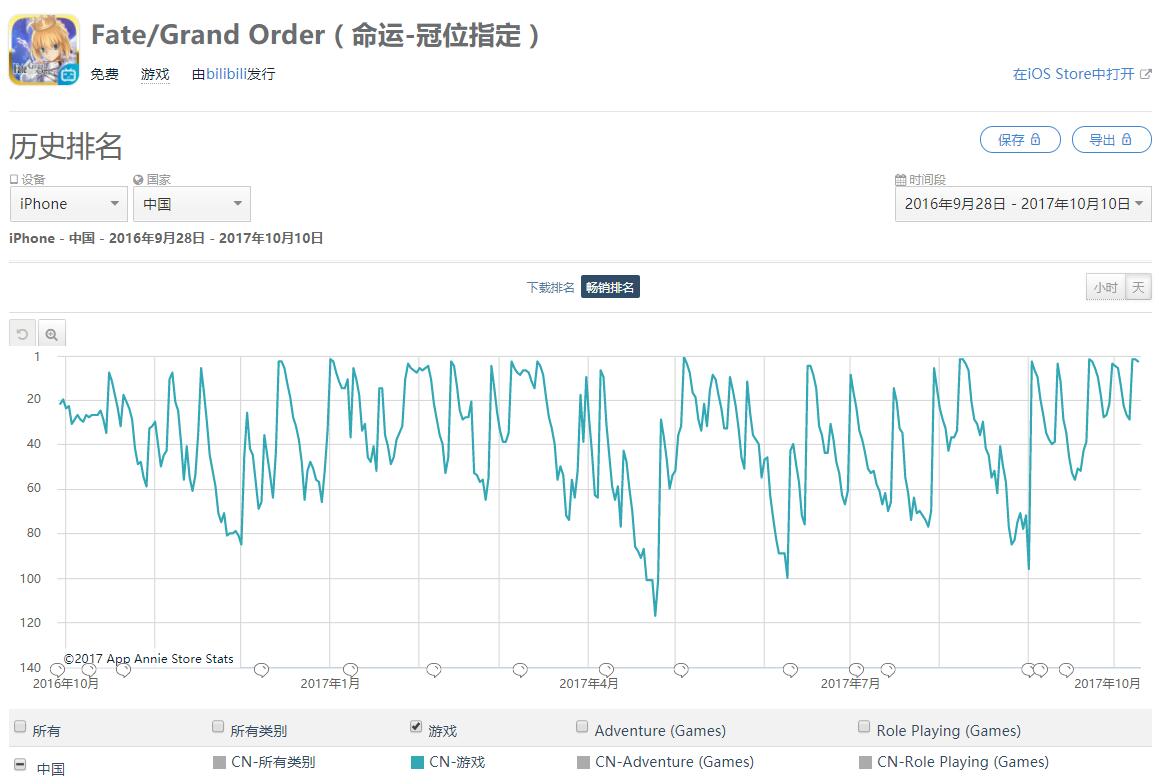Image resolution: width=1159 pixels, height=784 pixels.
Task: Click the CN-Role Playing (Games) gray swatch
Action: pyautogui.click(x=866, y=763)
